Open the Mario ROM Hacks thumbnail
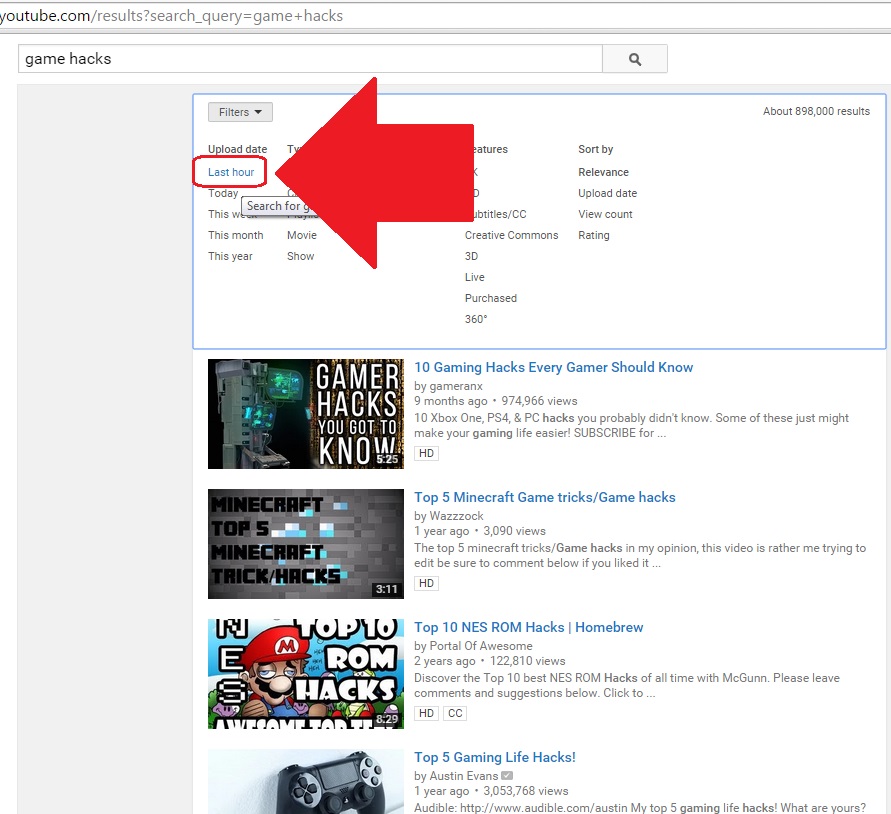Image resolution: width=891 pixels, height=814 pixels. 306,674
